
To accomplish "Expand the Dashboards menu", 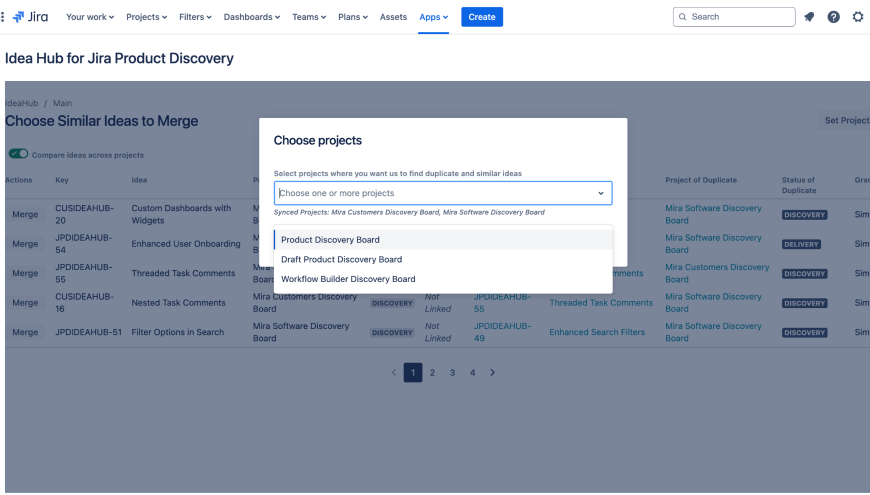I will 252,17.
